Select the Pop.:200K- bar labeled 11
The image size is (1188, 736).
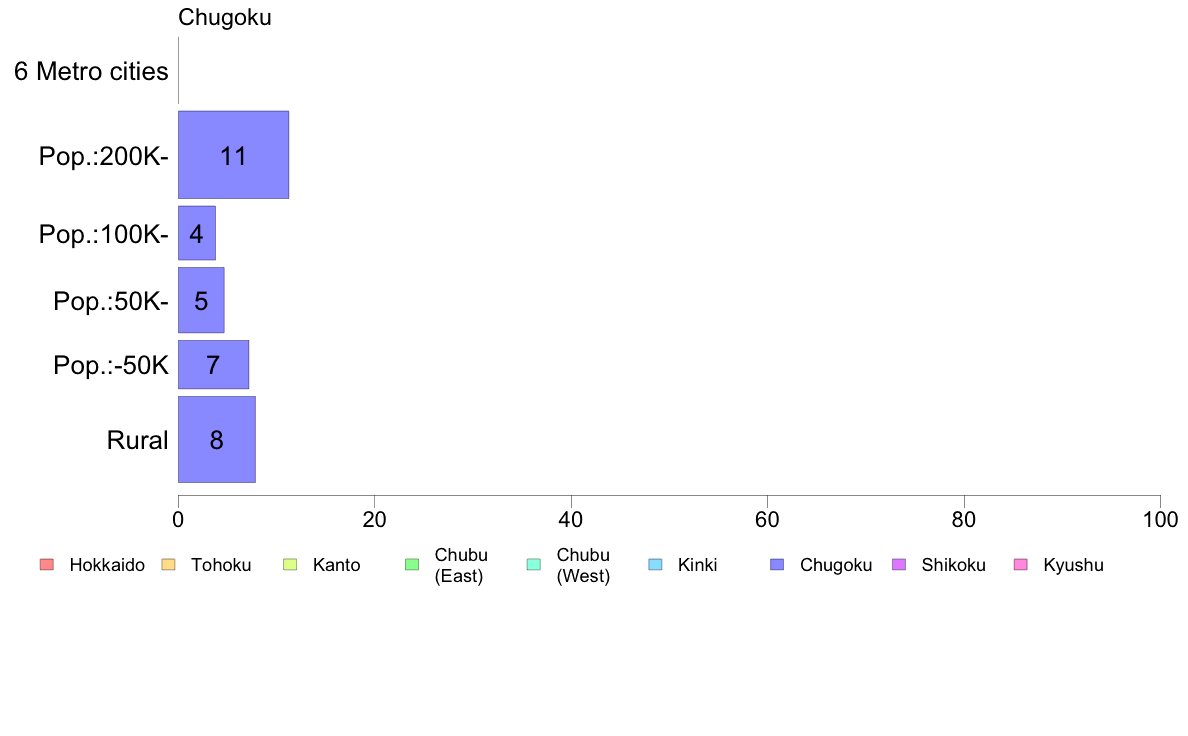tap(233, 155)
